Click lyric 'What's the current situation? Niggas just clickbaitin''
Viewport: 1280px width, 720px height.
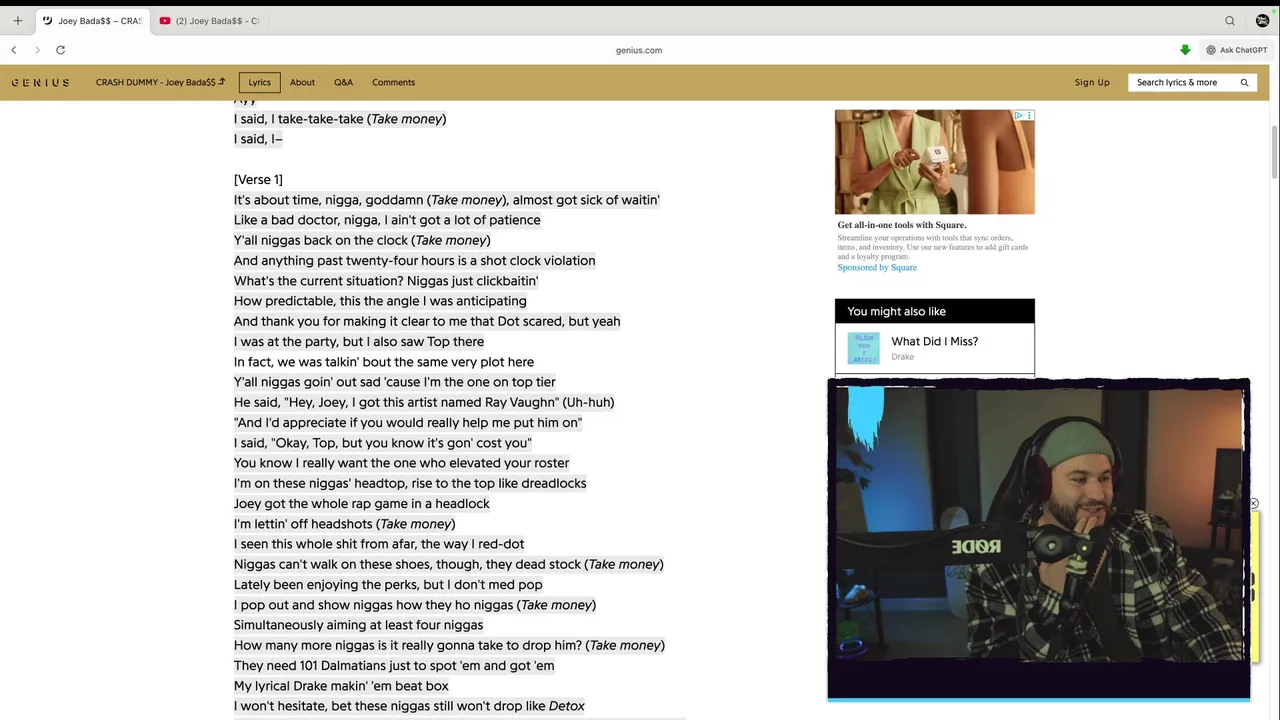coord(386,281)
